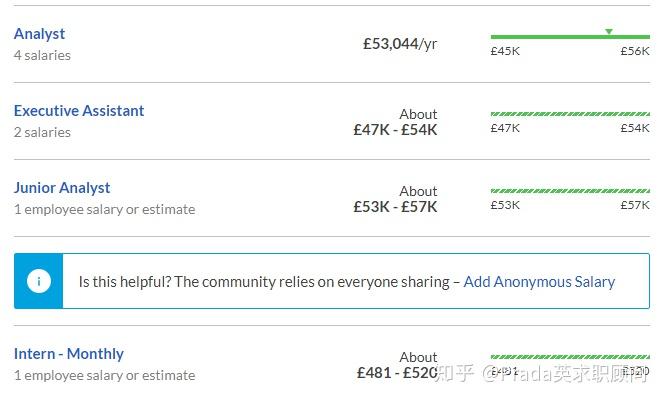The height and width of the screenshot is (402, 665).
Task: Click the '2 salaries' count under Executive Assistant
Action: click(x=42, y=132)
